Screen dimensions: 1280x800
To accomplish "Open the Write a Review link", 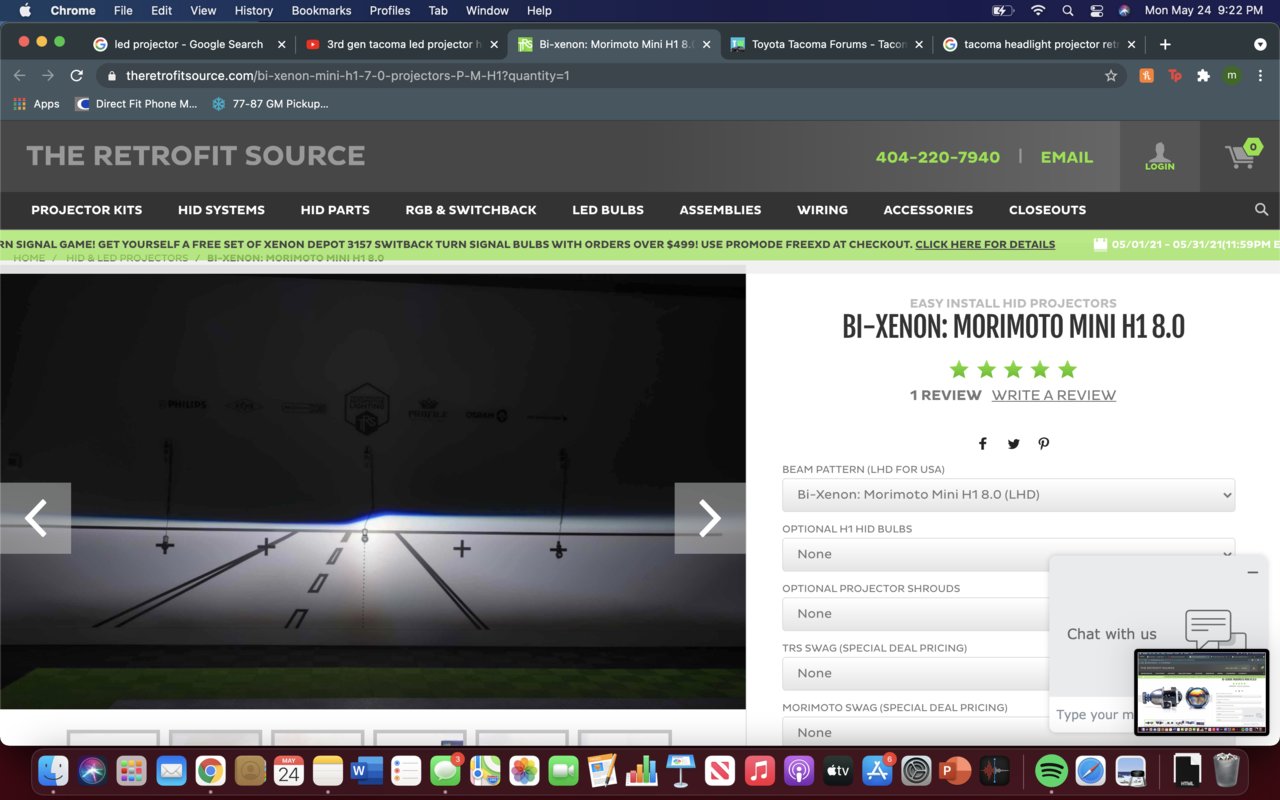I will [1054, 395].
